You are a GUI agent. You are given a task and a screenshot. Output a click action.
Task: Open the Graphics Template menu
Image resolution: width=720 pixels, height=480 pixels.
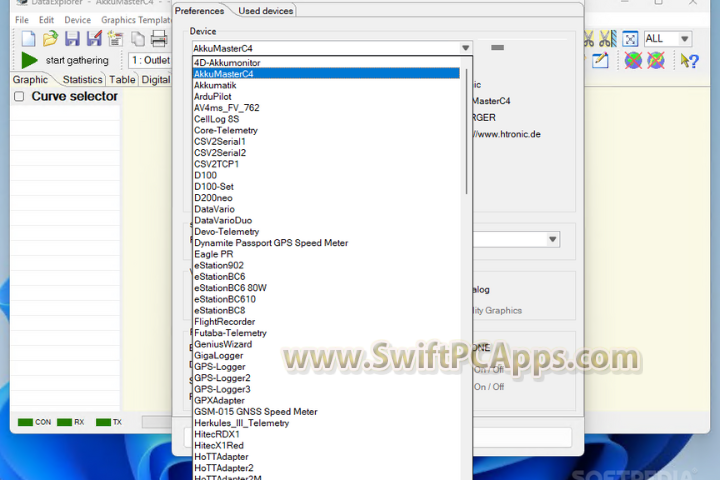click(136, 20)
